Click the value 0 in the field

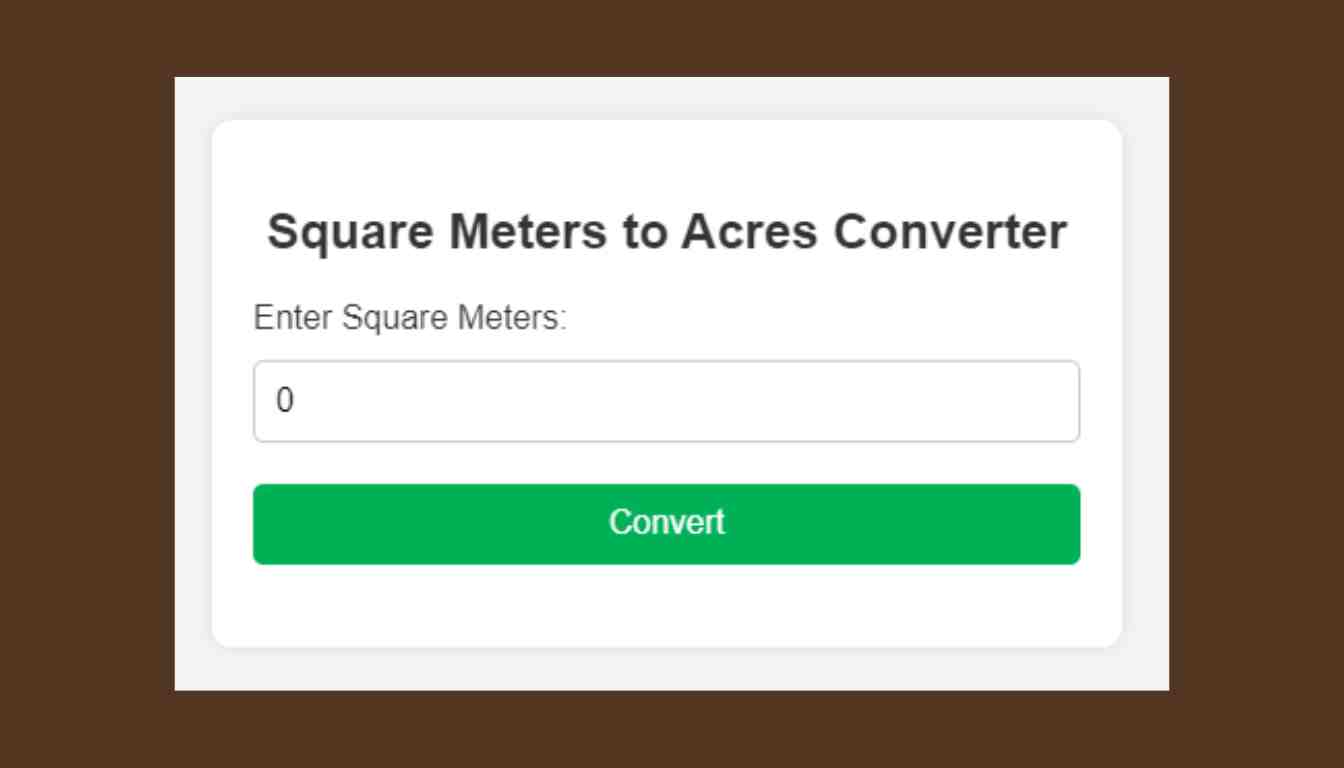pyautogui.click(x=286, y=401)
